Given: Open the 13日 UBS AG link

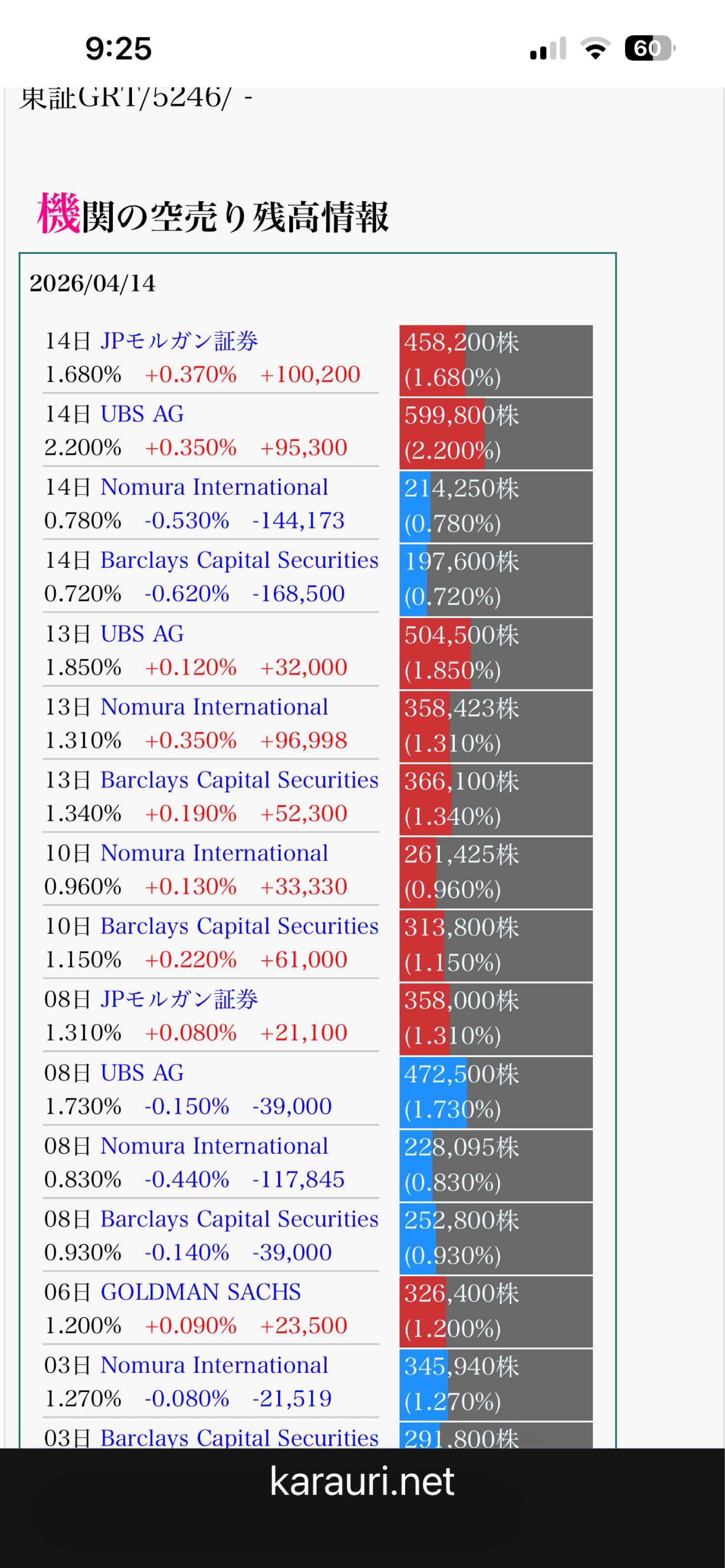Looking at the screenshot, I should coord(142,634).
